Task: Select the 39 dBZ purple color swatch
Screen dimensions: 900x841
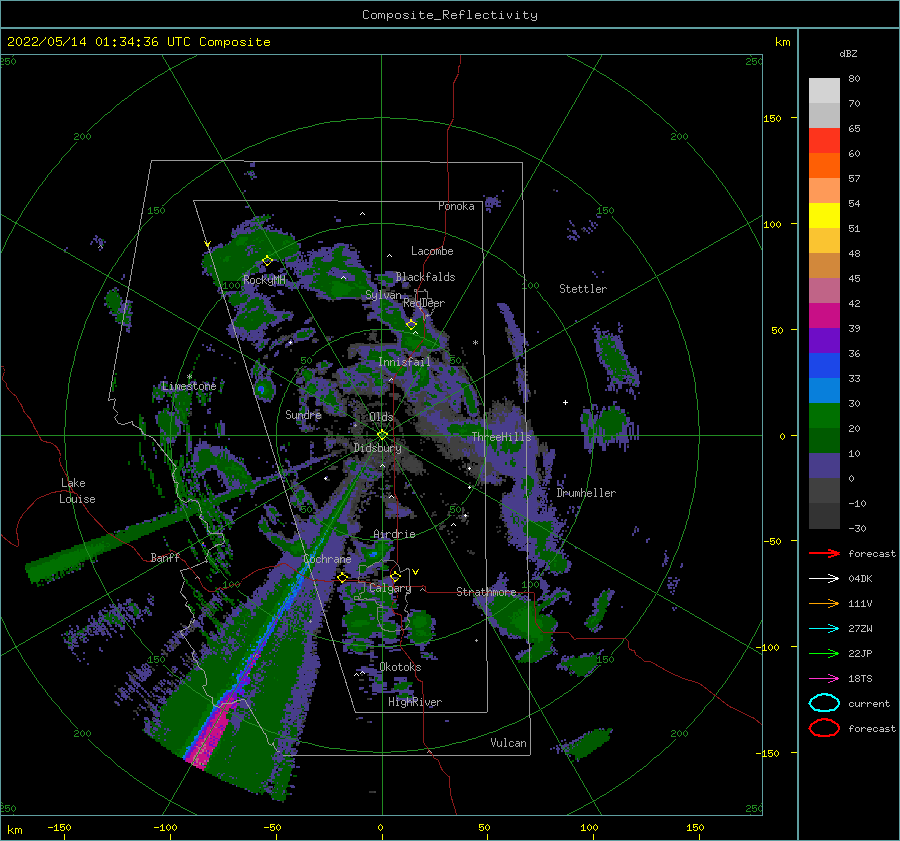Action: click(x=824, y=340)
